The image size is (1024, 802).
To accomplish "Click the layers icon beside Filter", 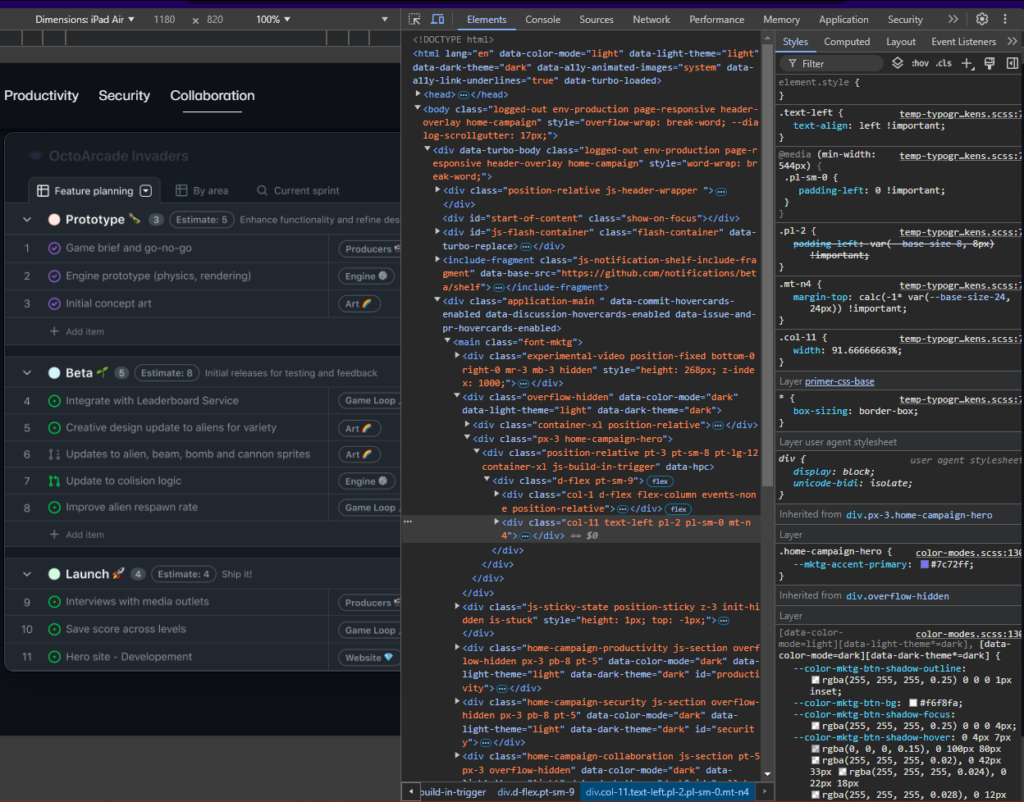I will [897, 63].
